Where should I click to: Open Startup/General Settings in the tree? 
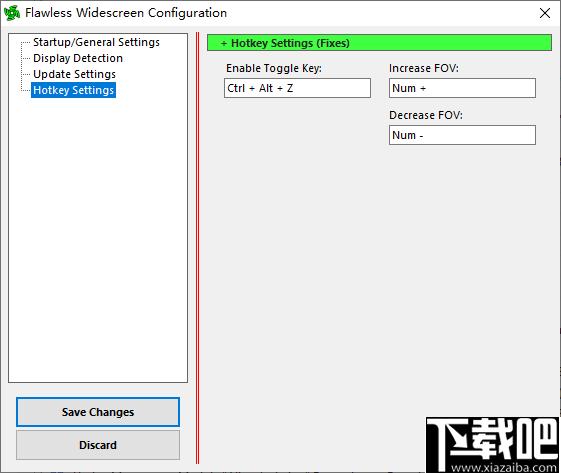96,42
